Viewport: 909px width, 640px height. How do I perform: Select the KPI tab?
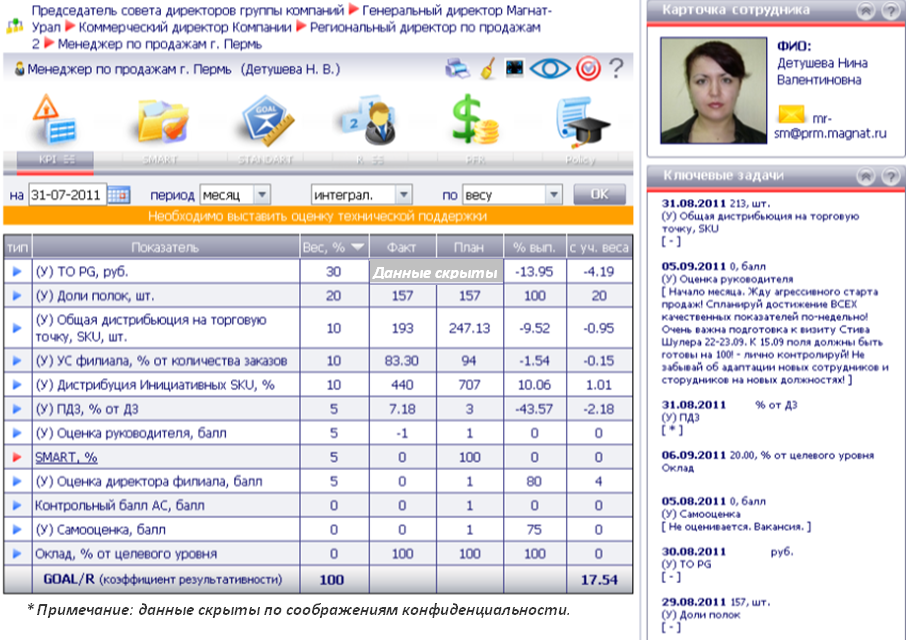56,159
